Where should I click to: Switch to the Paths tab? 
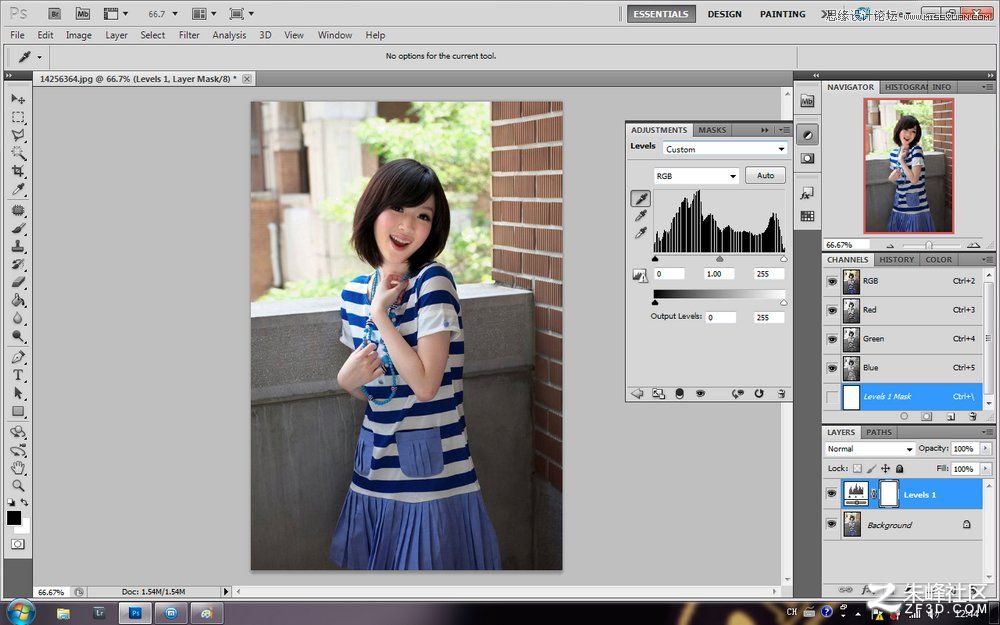click(879, 432)
